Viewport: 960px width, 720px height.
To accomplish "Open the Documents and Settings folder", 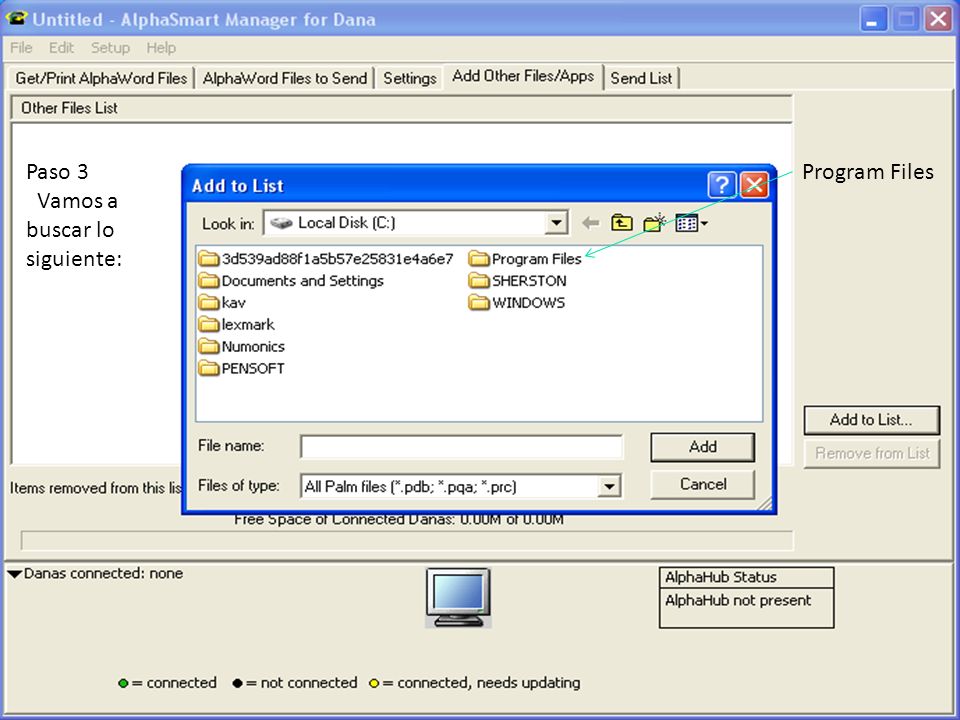I will coord(291,281).
